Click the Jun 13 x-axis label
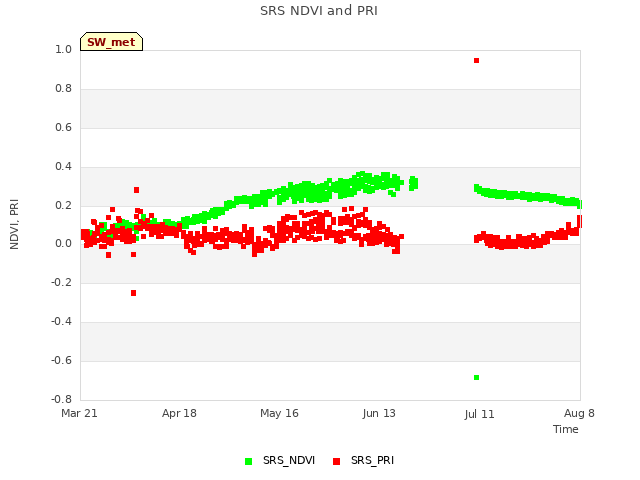Viewport: 640px width, 480px height. point(379,413)
